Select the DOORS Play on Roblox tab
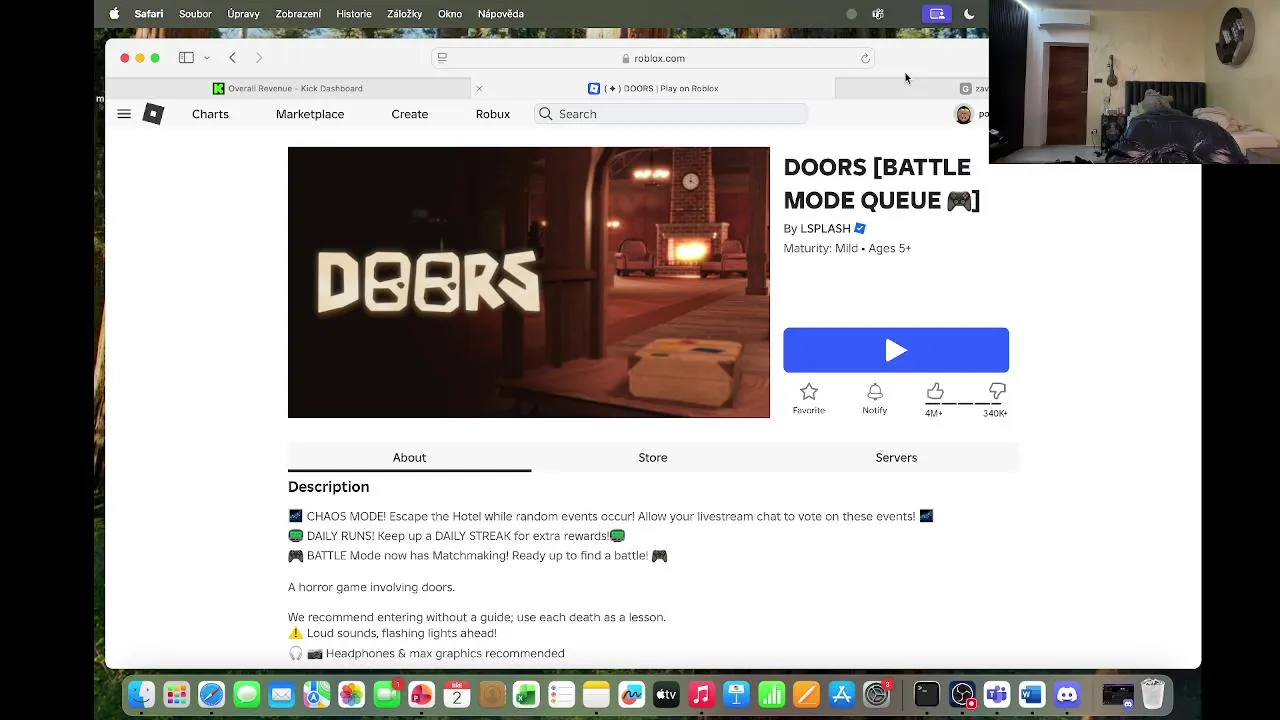Screen dimensions: 1280x720 [x=653, y=88]
